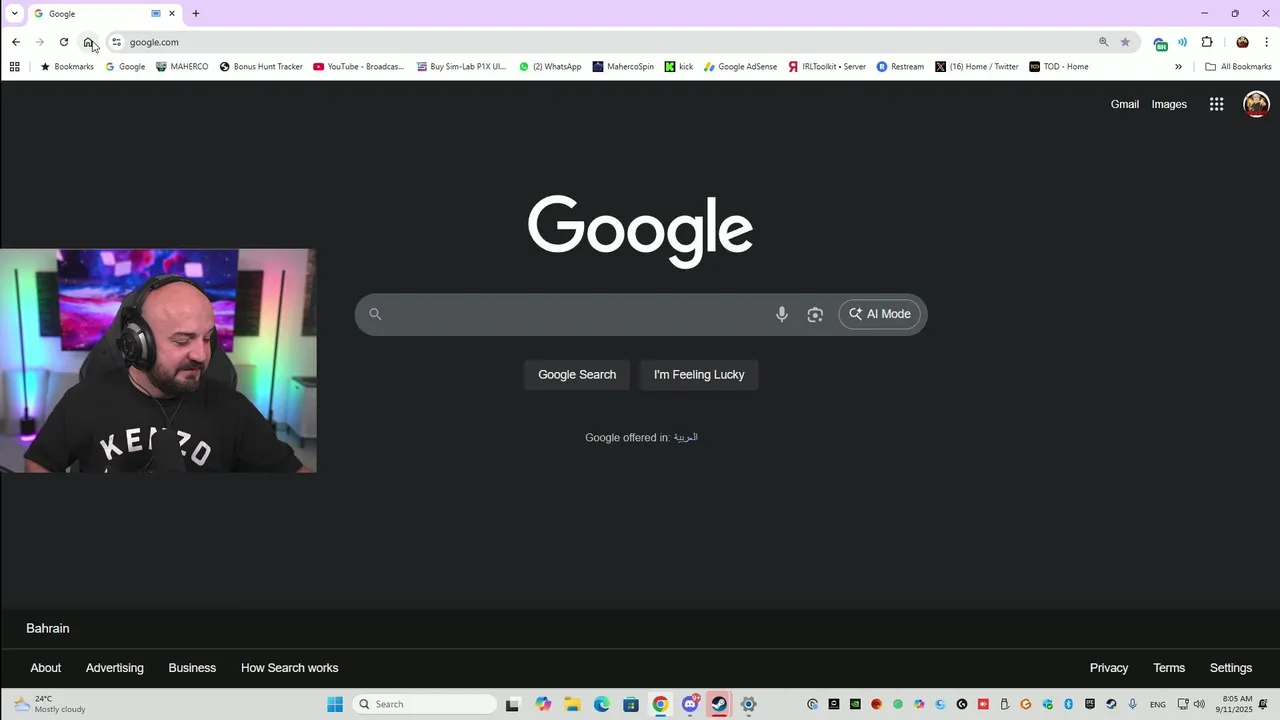The image size is (1280, 720).
Task: Open the Restream bookmark
Action: (x=900, y=67)
